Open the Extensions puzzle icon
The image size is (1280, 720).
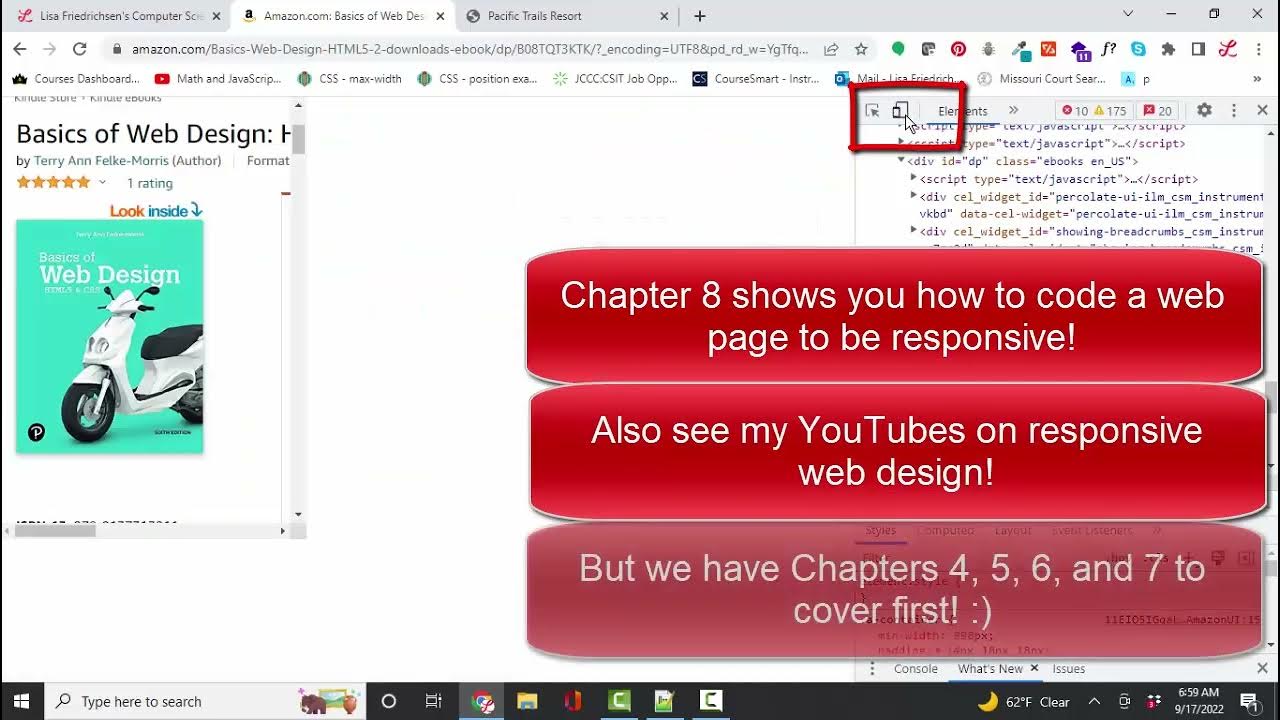click(x=1168, y=49)
